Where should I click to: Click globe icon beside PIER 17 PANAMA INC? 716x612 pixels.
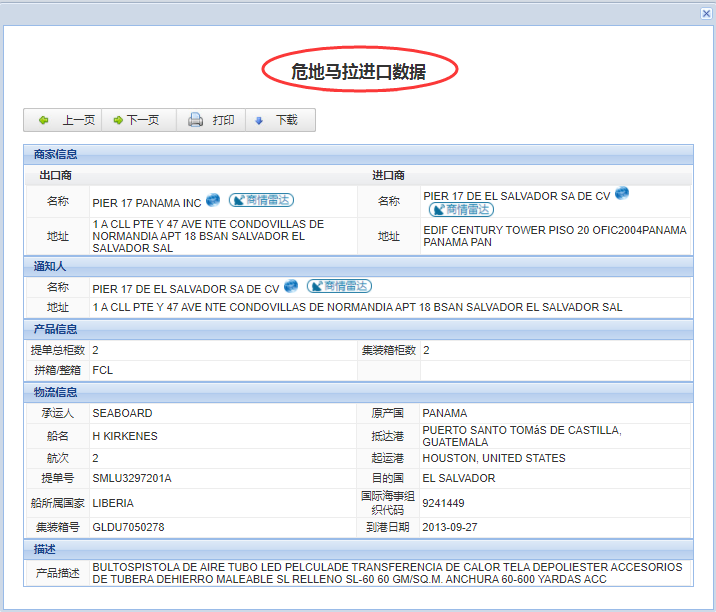[213, 201]
